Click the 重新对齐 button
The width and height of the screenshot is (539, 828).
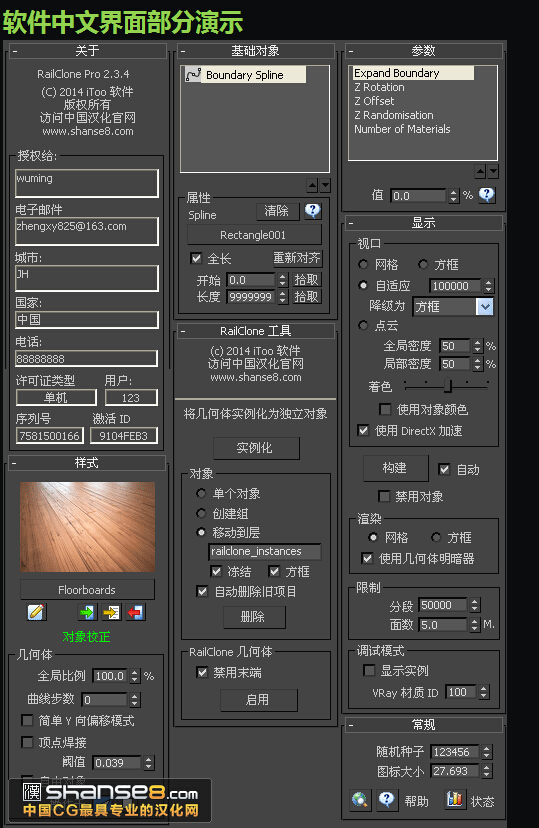[297, 258]
